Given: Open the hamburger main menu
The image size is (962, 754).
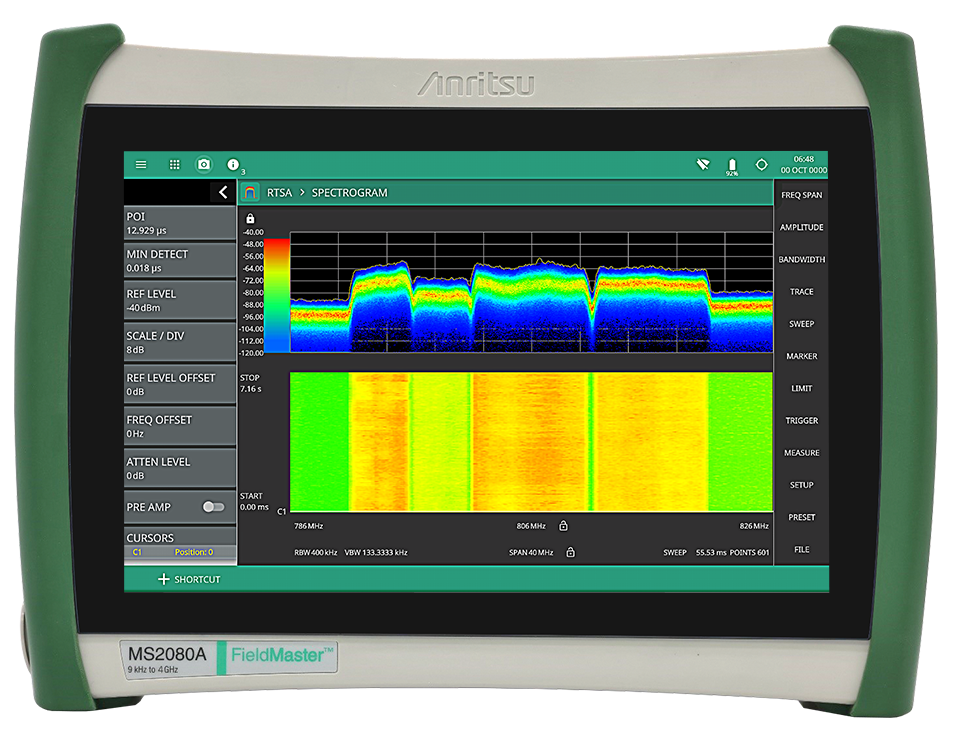Looking at the screenshot, I should tap(141, 164).
